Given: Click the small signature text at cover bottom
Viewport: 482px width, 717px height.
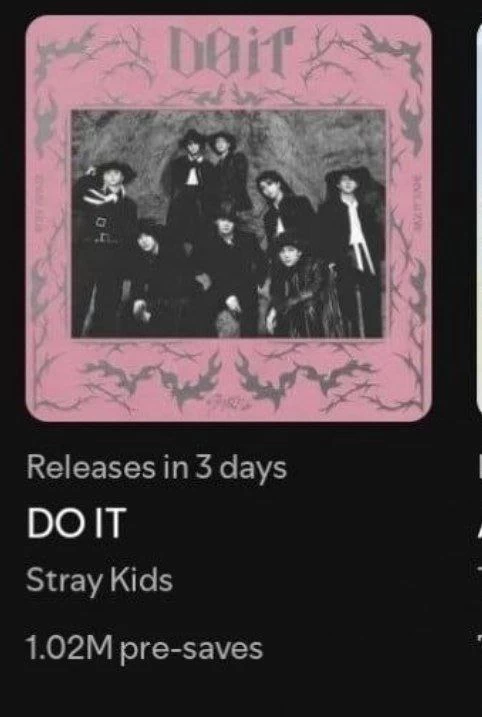Looking at the screenshot, I should 230,403.
